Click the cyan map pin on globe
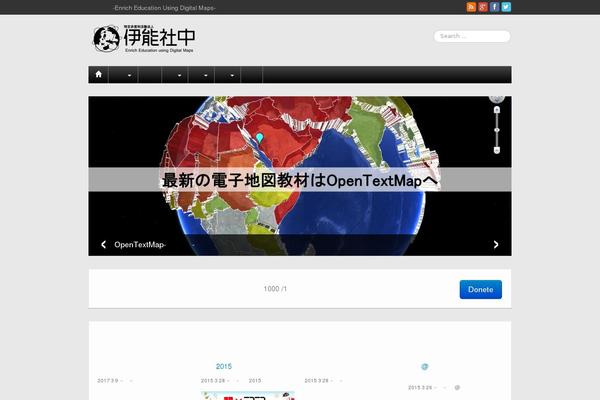Viewport: 600px width, 400px height. (x=260, y=138)
